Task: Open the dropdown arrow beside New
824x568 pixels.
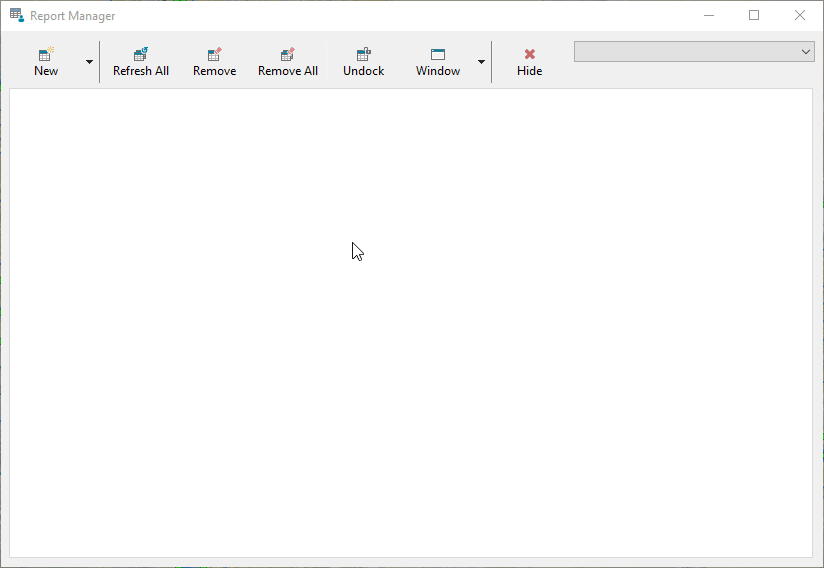Action: point(89,62)
